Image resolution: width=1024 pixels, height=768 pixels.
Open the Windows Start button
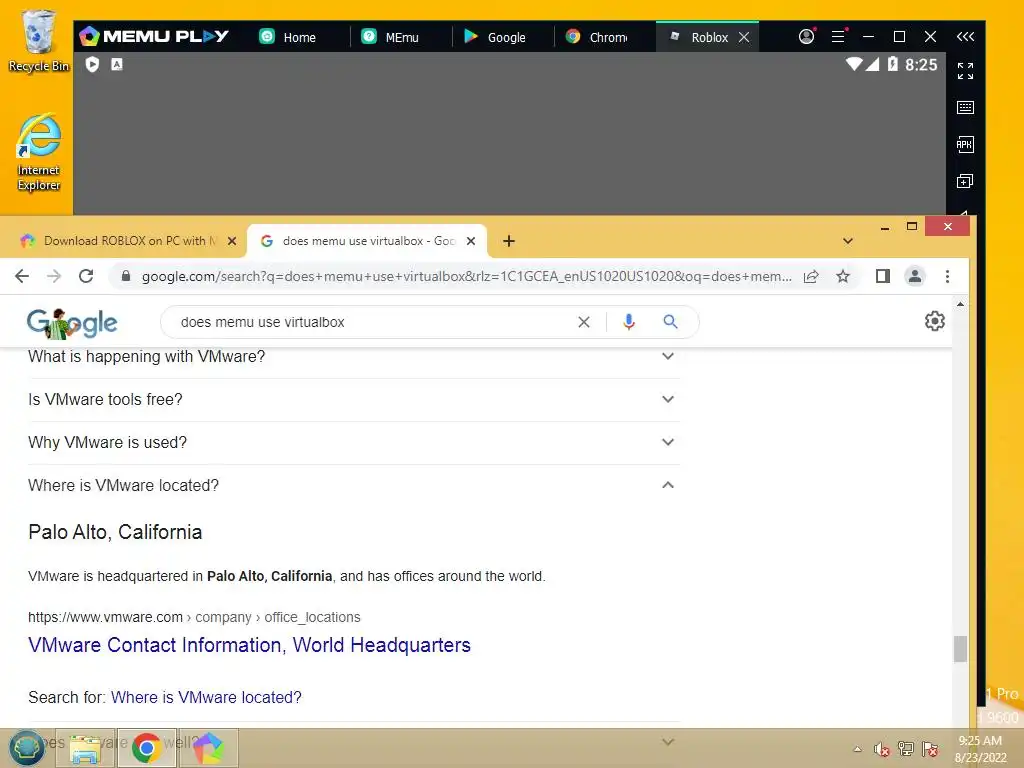(x=26, y=748)
